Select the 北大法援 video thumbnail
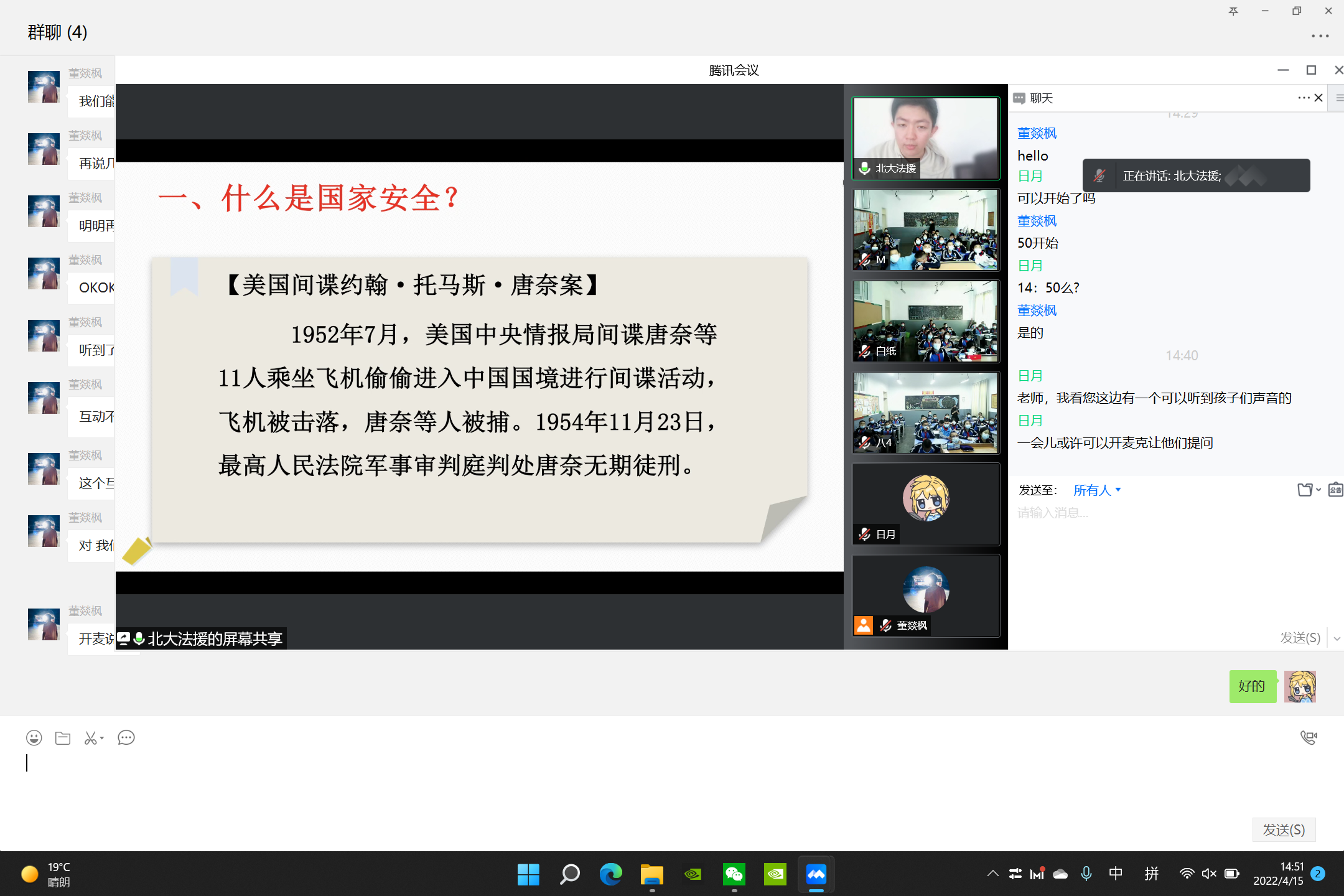Screen dimensions: 1344x896 (926, 138)
